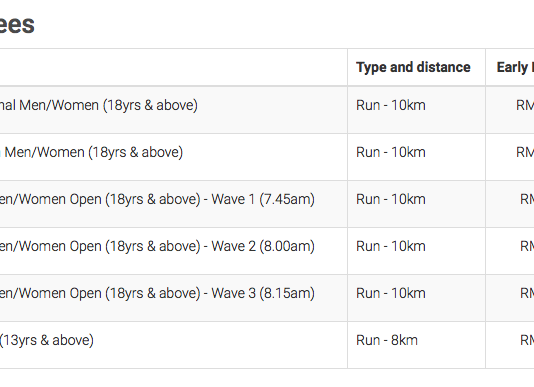Click the 'Type and distance' column header

tap(413, 67)
